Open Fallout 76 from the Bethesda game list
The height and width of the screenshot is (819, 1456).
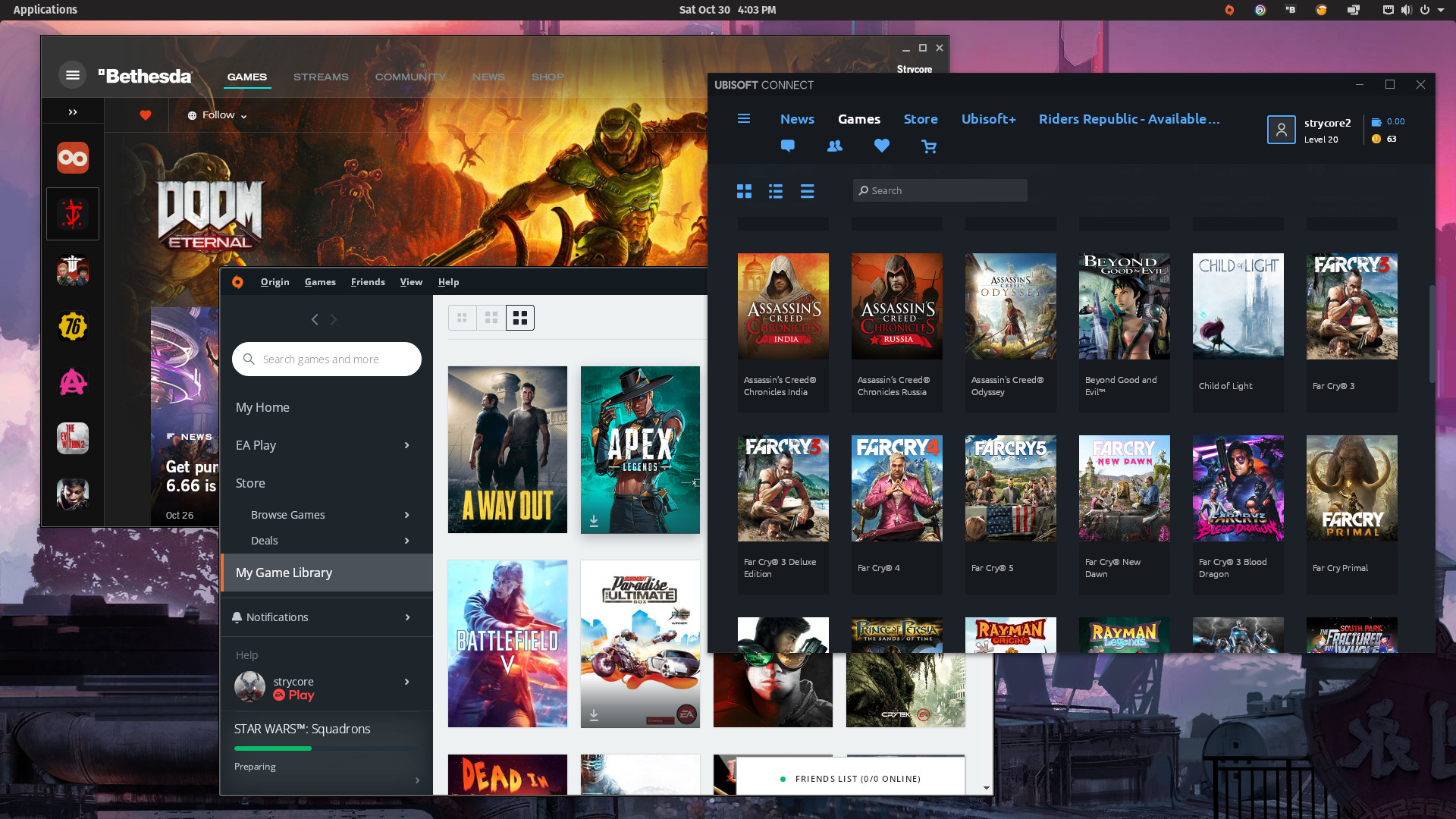tap(72, 326)
